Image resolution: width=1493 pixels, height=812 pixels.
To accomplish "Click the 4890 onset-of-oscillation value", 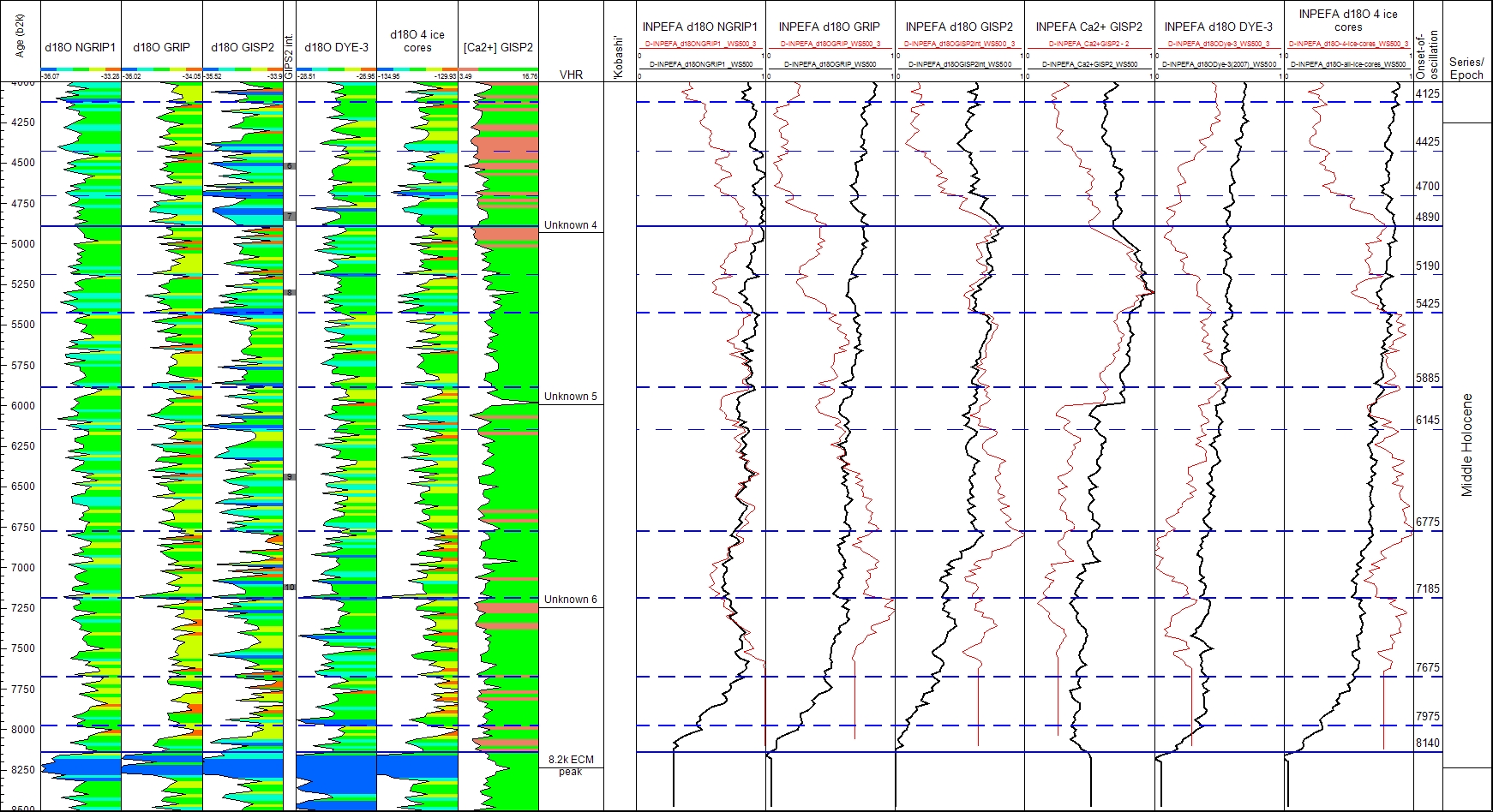I will pyautogui.click(x=1427, y=218).
